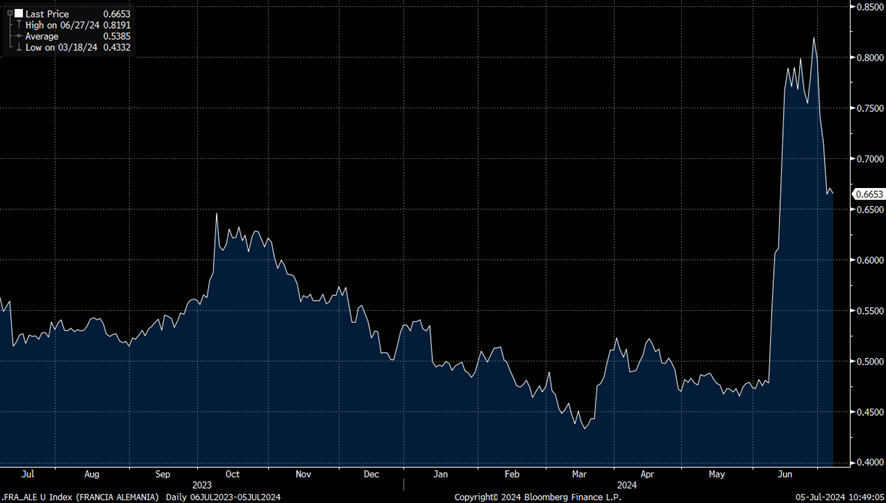Screen dimensions: 886x503
Task: Click the High marker icon in legend
Action: [18, 25]
